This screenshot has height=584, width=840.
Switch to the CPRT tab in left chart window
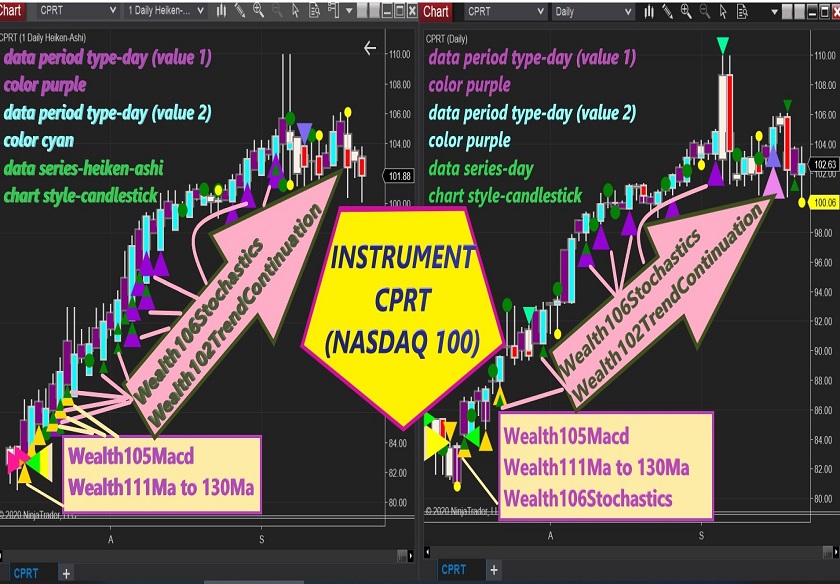pos(26,572)
